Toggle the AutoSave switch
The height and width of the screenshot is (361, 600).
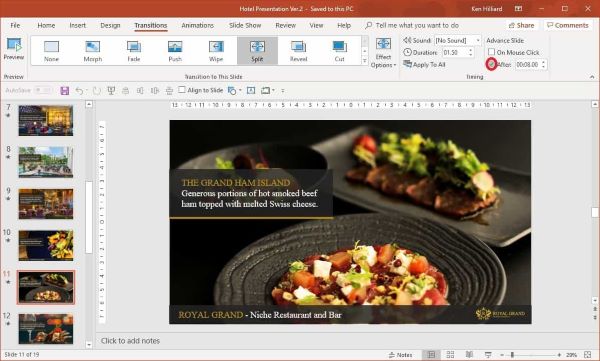click(42, 90)
